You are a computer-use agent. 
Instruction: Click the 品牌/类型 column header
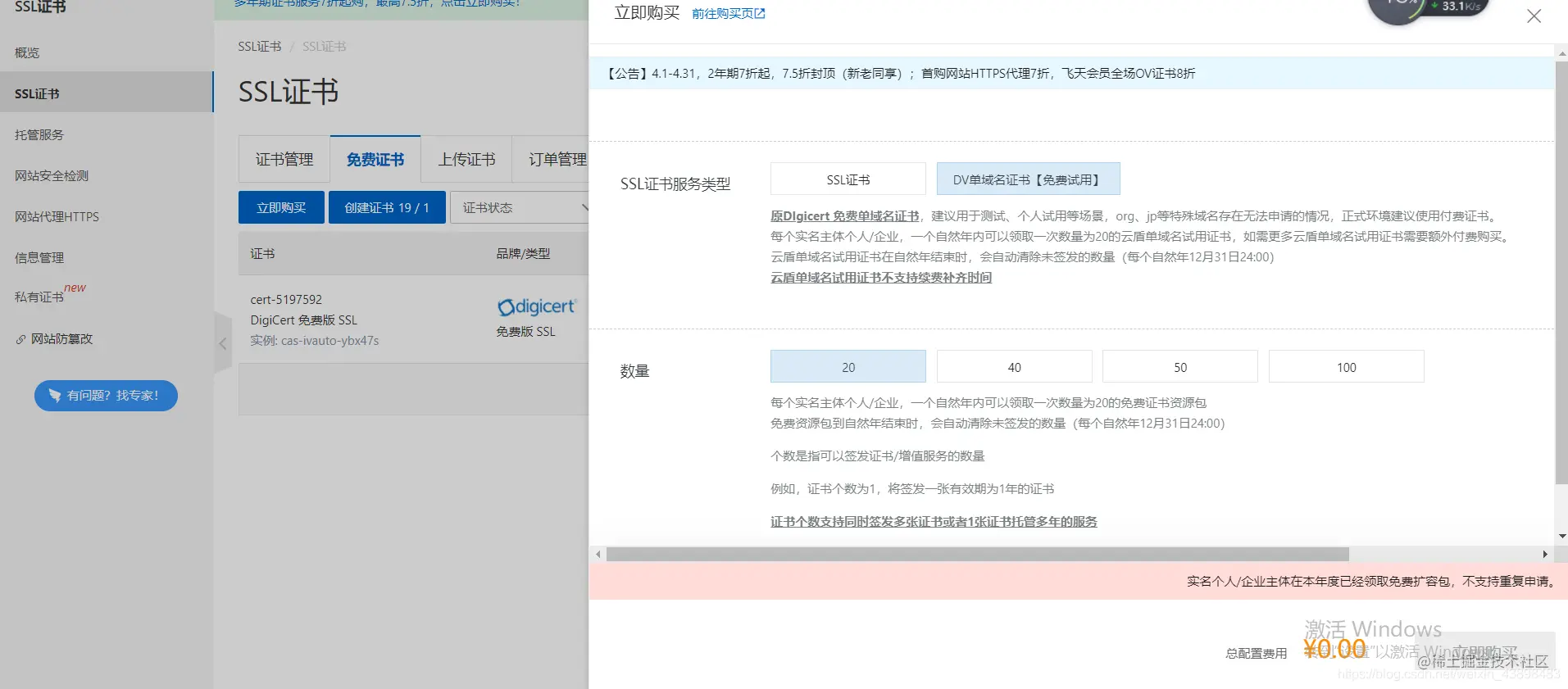[523, 254]
